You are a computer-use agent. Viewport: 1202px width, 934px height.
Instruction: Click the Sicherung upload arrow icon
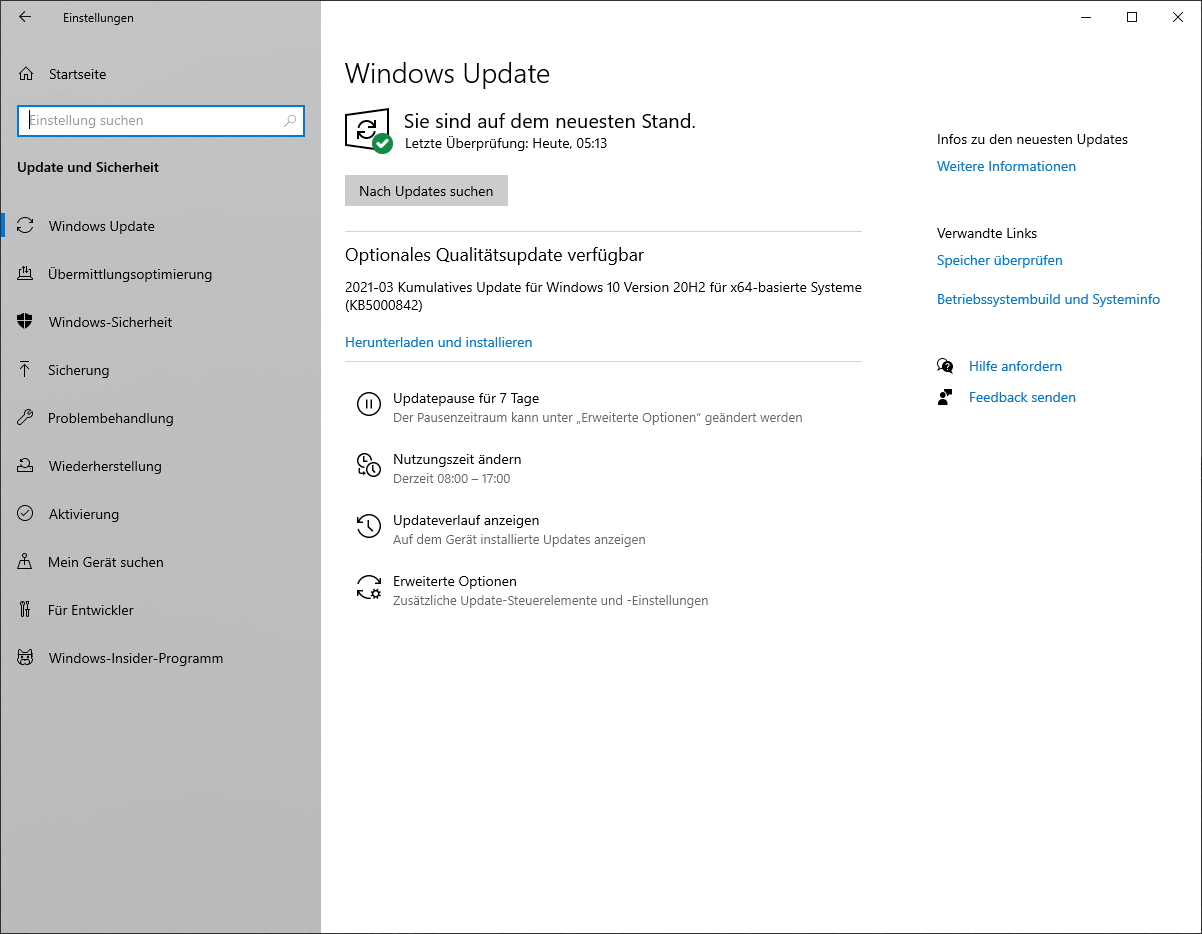pyautogui.click(x=26, y=370)
